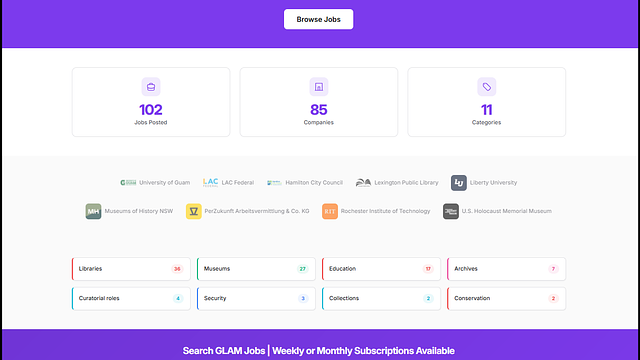This screenshot has width=640, height=360.
Task: Click the 4 count badge on Curatorial roles
Action: (x=178, y=298)
